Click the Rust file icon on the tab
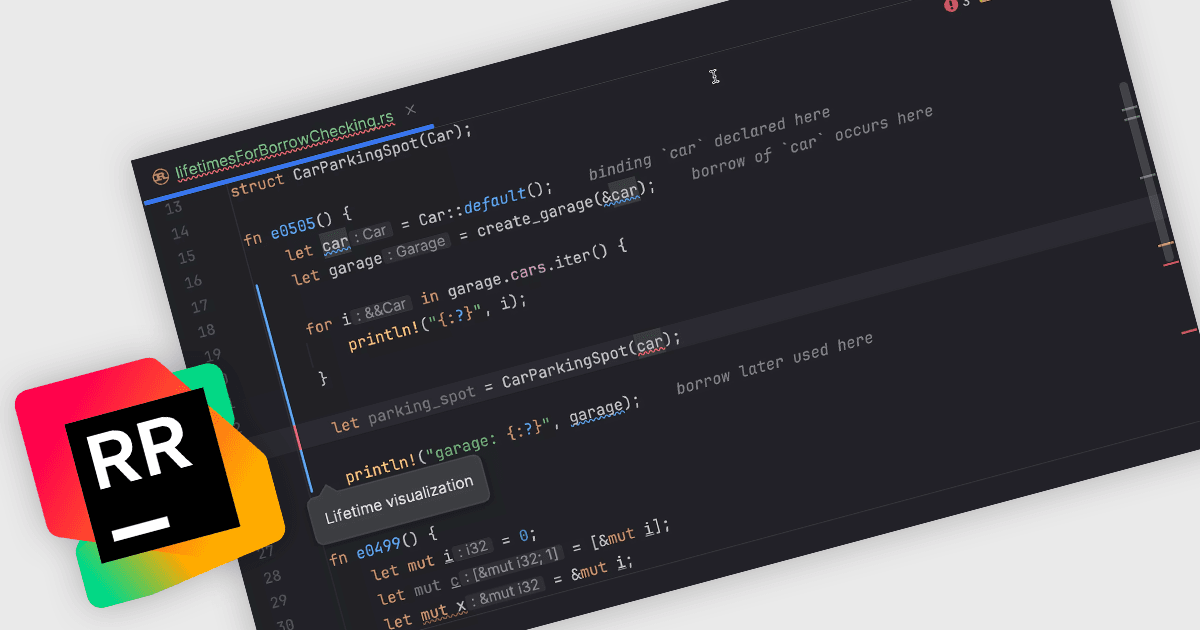This screenshot has height=630, width=1200. 160,176
